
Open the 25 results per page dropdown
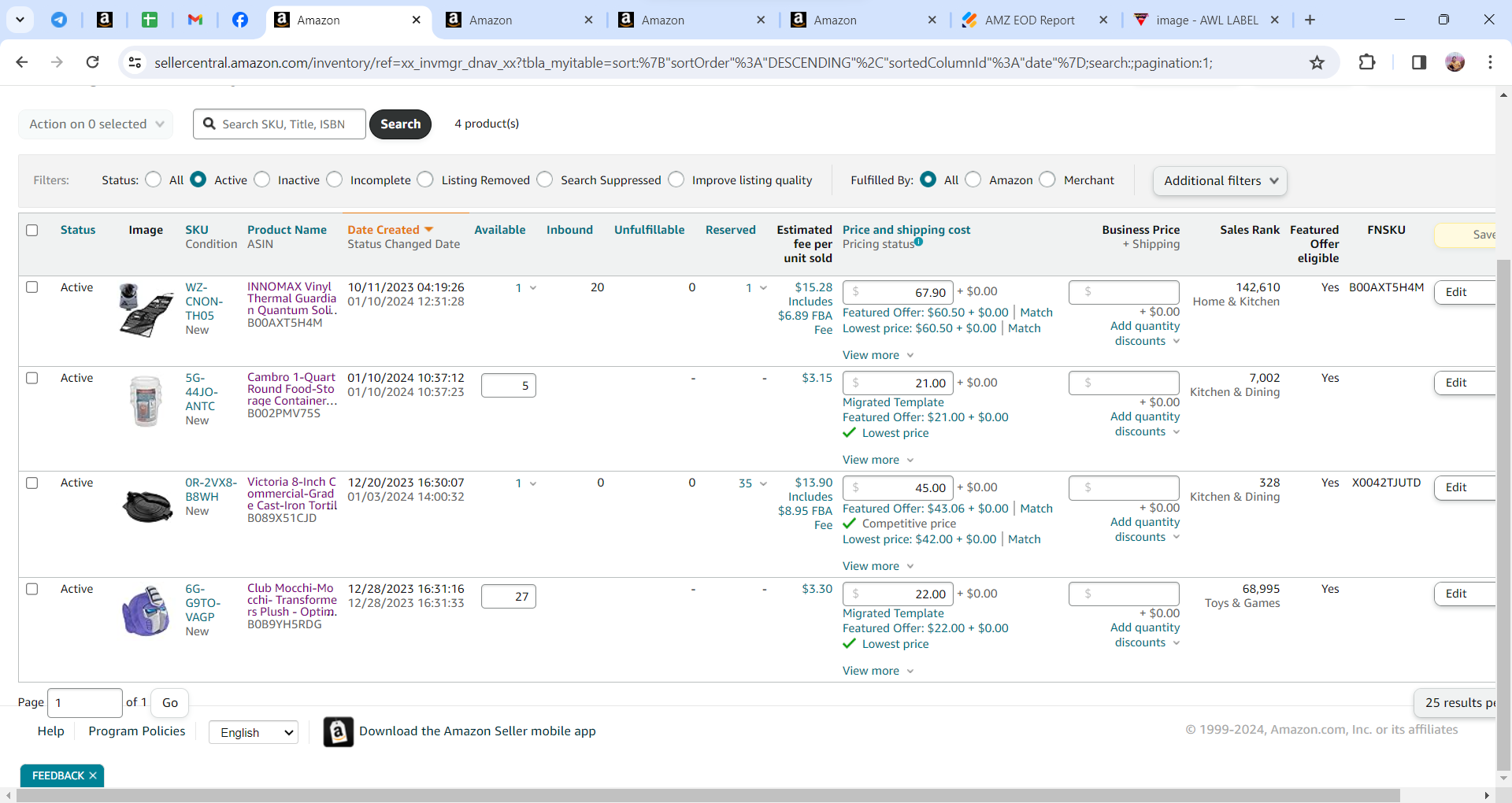tap(1455, 702)
